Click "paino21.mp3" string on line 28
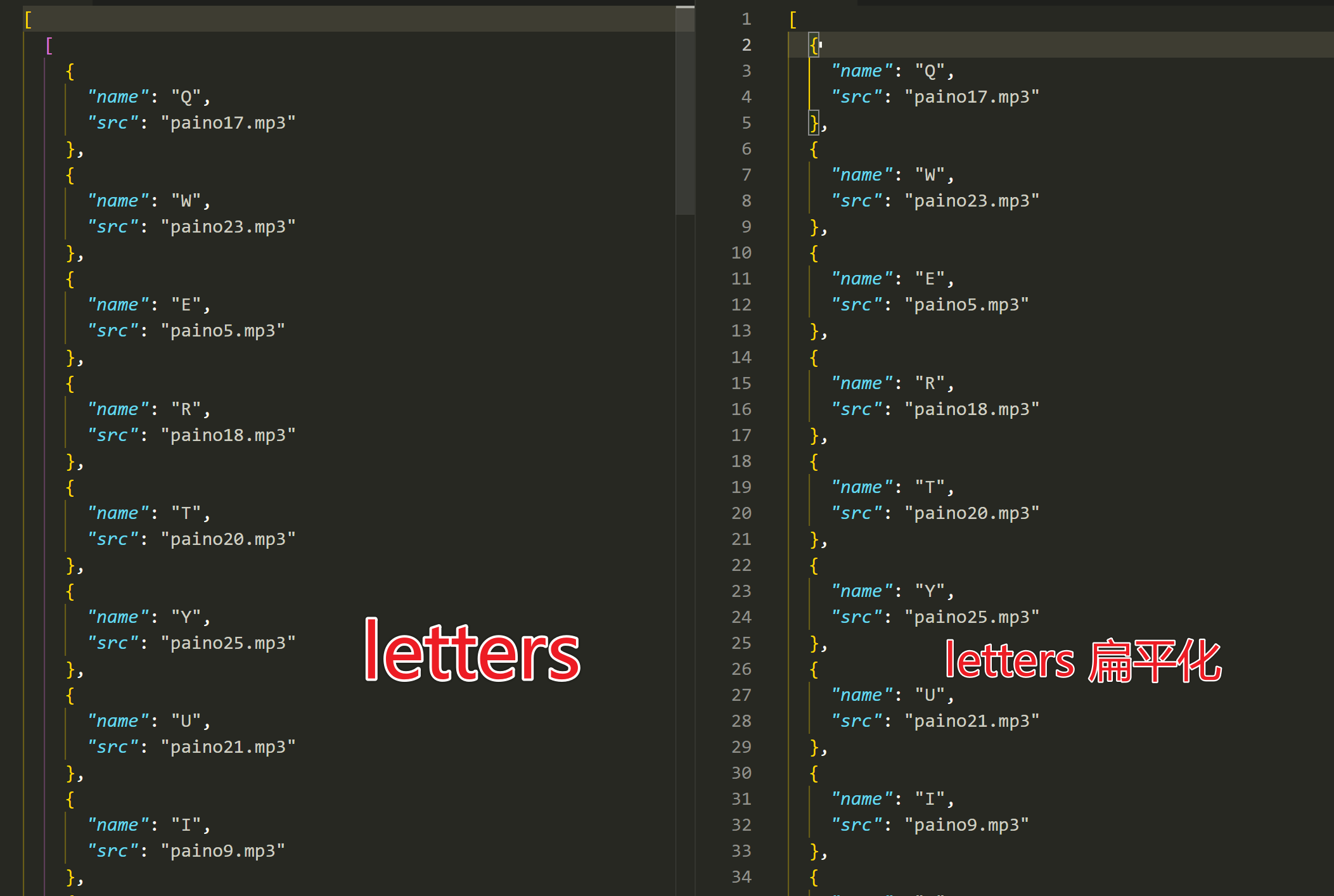 pyautogui.click(x=972, y=721)
